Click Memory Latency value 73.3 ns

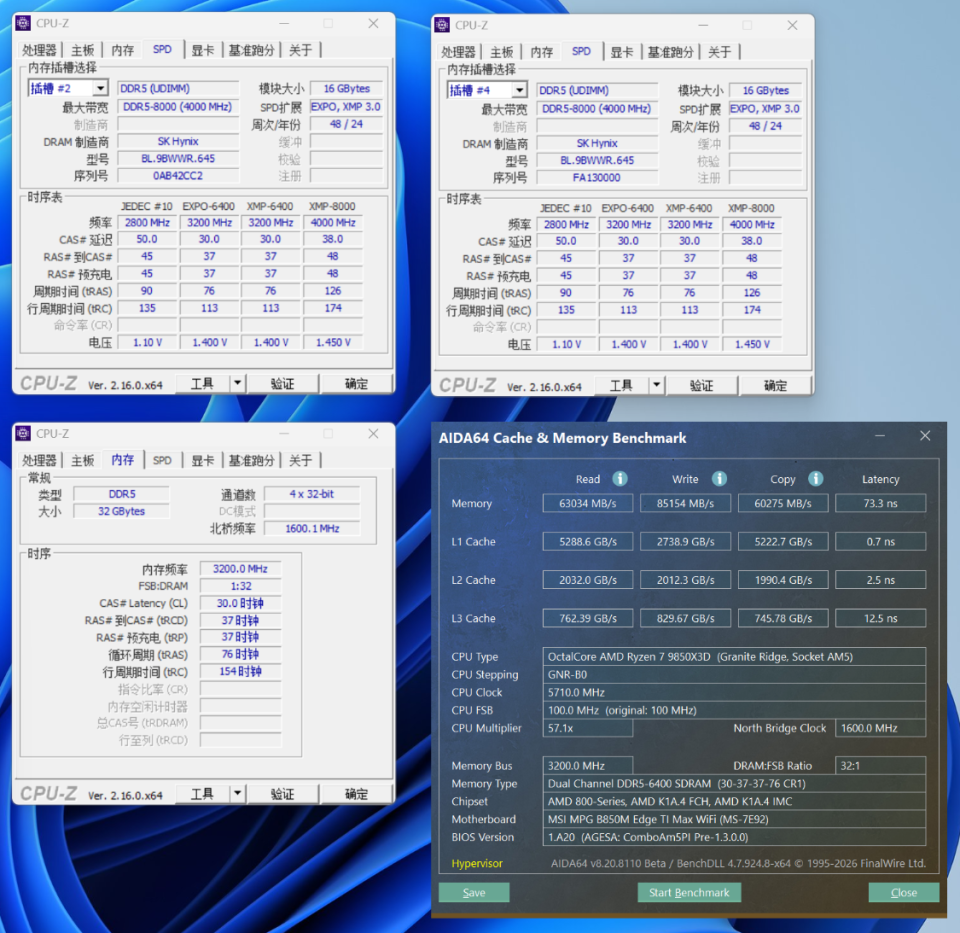click(880, 503)
